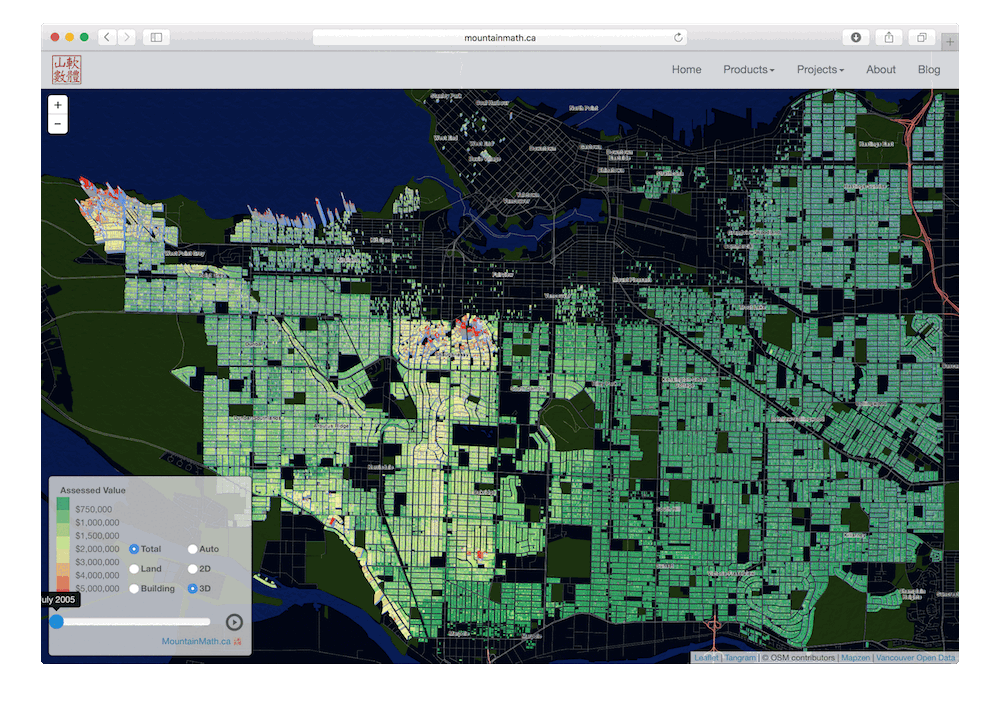Open the Safari share menu

[888, 37]
